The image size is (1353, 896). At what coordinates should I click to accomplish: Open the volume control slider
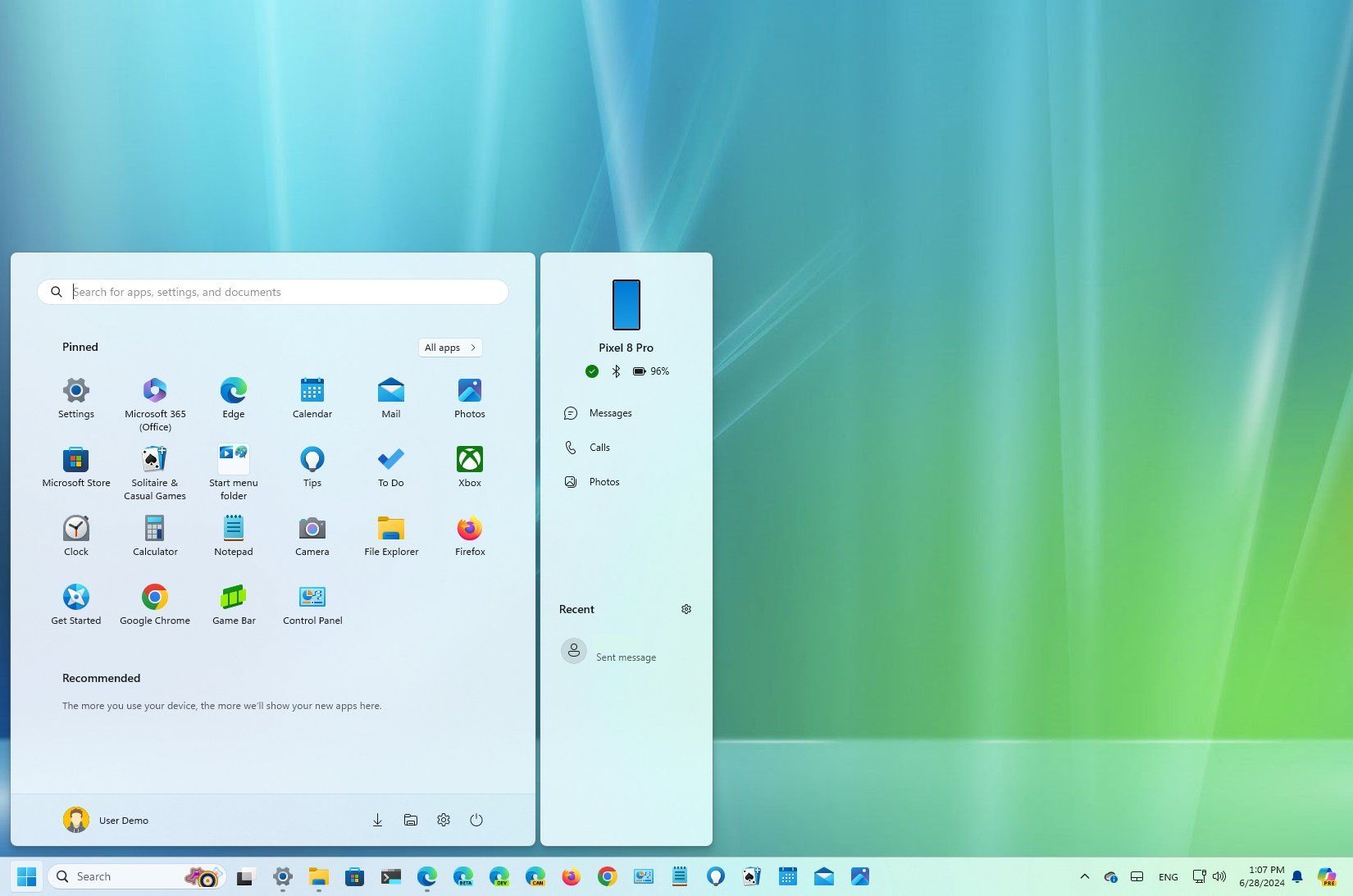click(1219, 876)
